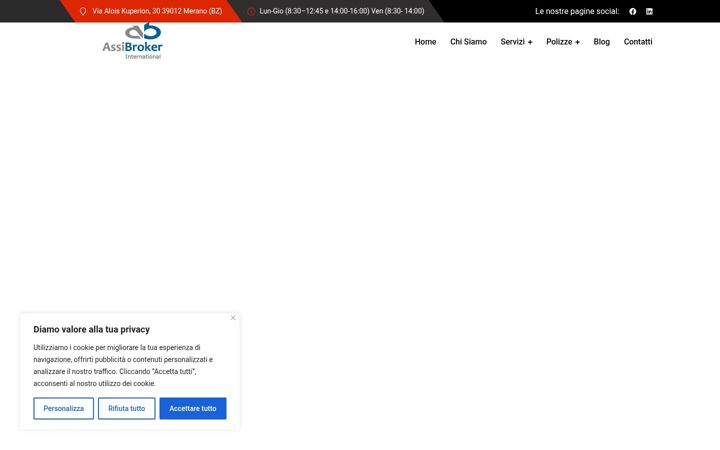The width and height of the screenshot is (720, 450).
Task: Expand Polizze submenu plus sign
Action: pos(577,42)
